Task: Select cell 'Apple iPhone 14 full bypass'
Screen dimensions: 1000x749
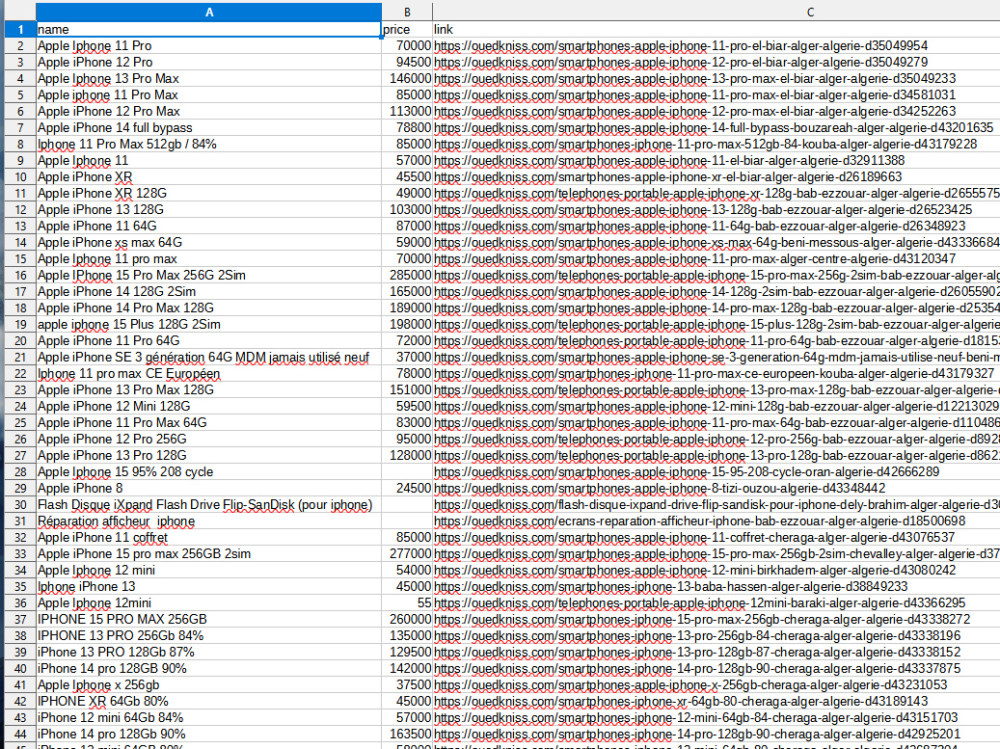Action: pyautogui.click(x=209, y=128)
